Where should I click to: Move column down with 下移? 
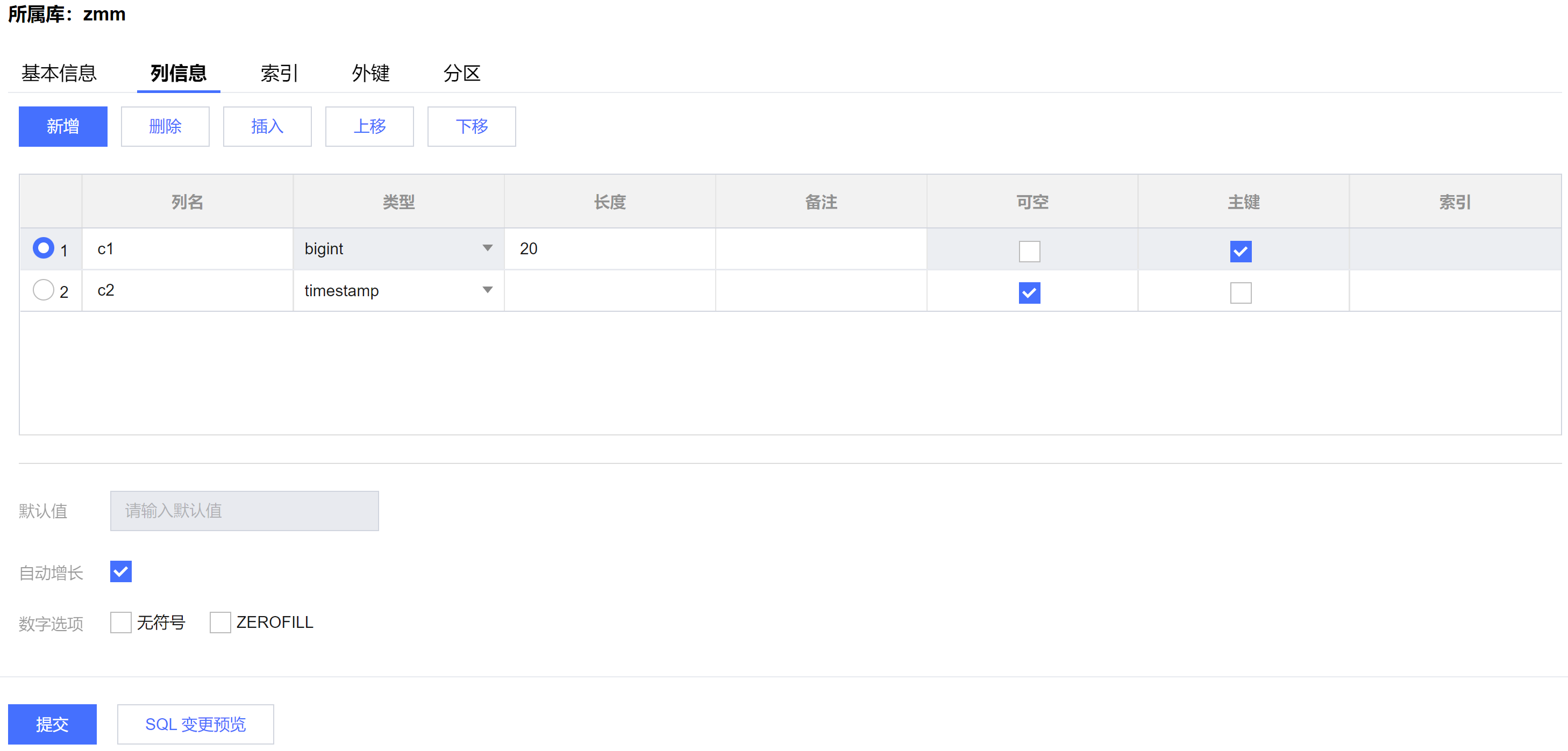(471, 126)
